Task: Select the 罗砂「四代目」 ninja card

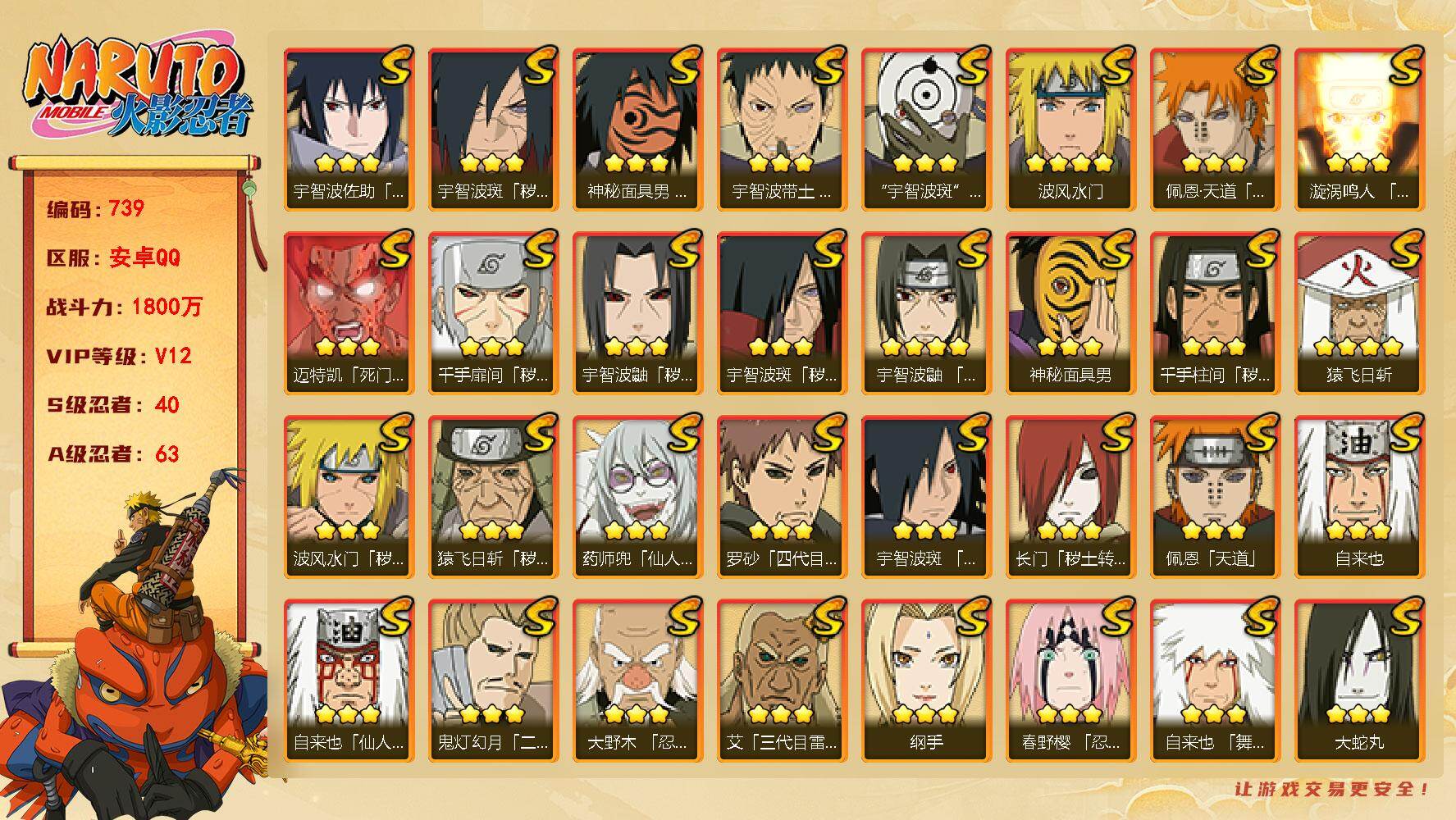Action: (782, 497)
